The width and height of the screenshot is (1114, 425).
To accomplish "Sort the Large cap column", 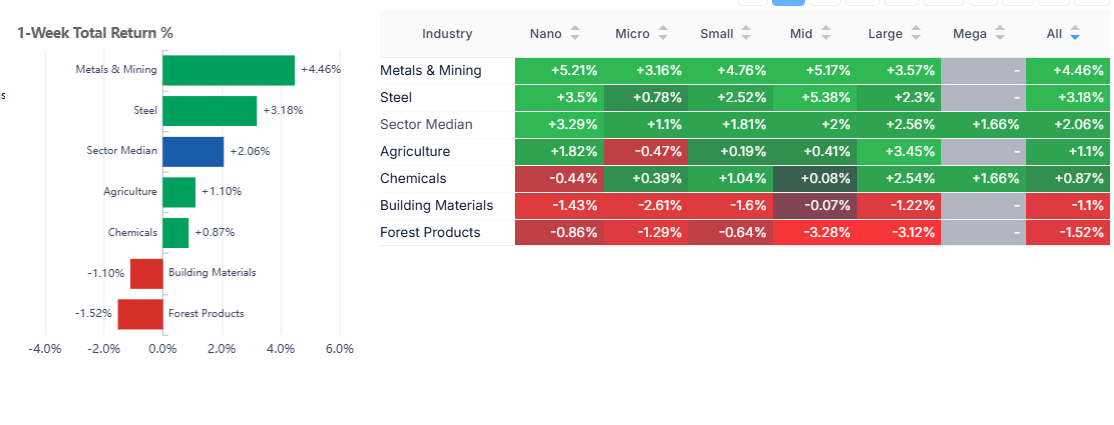I will point(914,34).
